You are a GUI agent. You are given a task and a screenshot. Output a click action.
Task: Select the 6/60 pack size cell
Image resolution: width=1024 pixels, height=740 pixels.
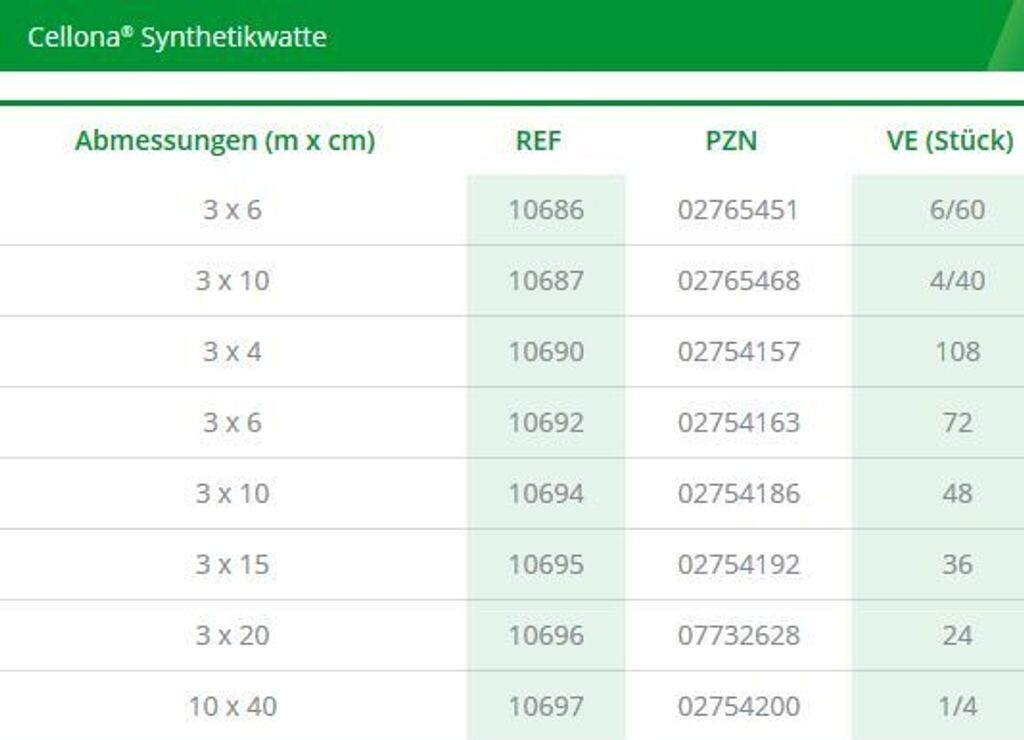(x=956, y=210)
